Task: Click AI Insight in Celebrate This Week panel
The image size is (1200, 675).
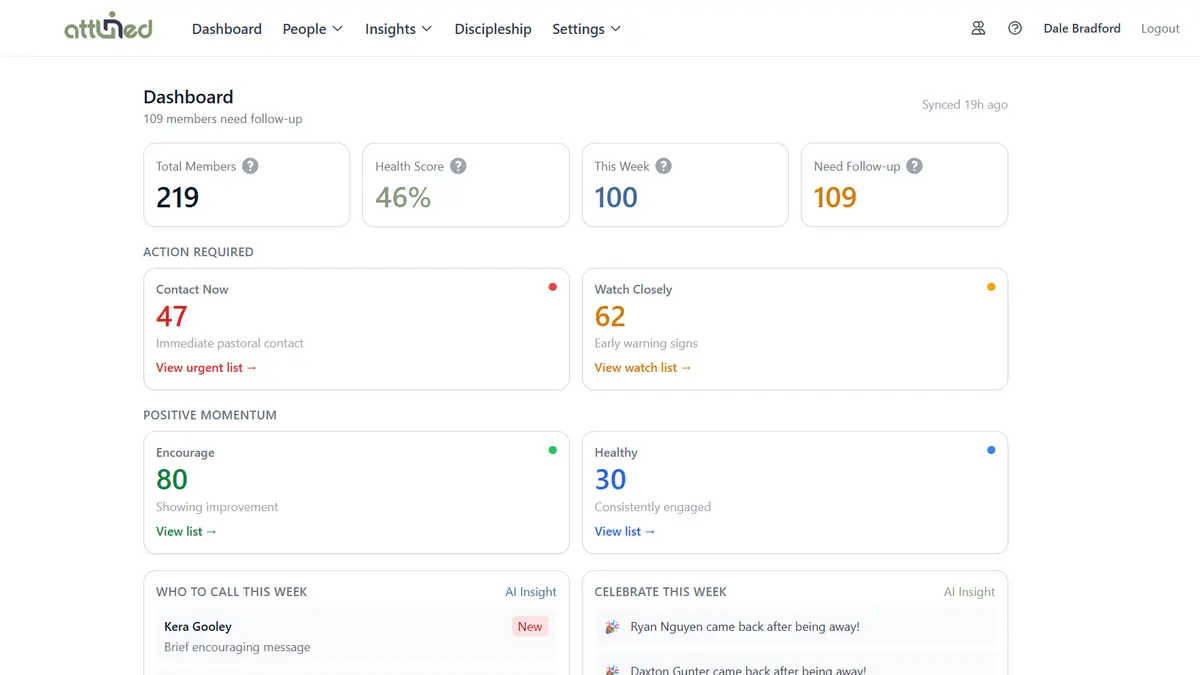Action: 969,592
